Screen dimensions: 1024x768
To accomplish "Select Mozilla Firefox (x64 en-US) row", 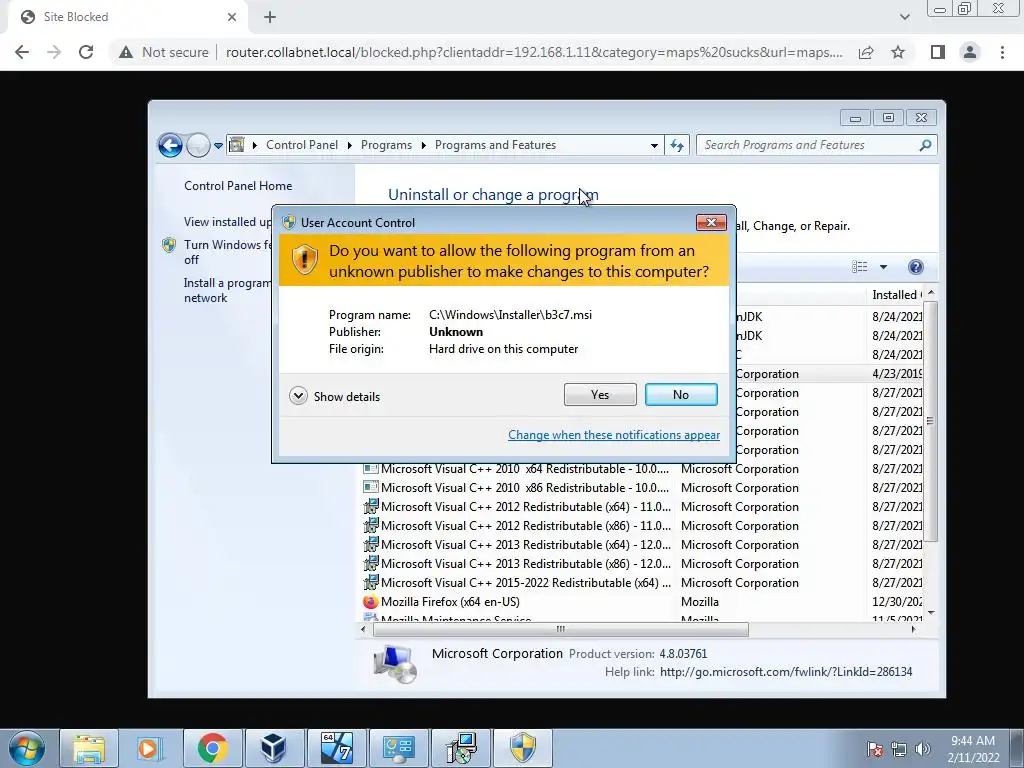I will 643,601.
